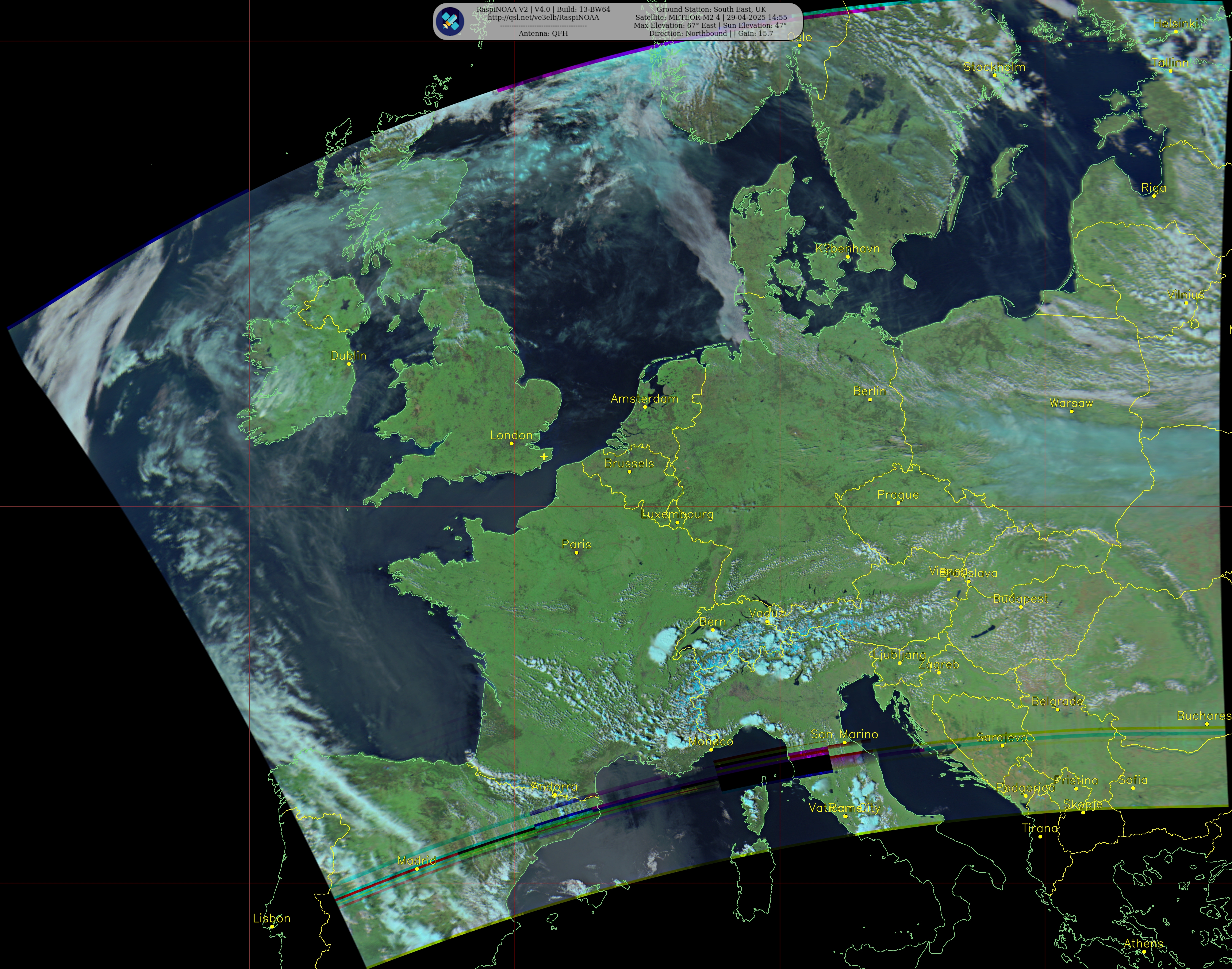Click the Bucharest city label
1232x969 pixels.
[1204, 715]
